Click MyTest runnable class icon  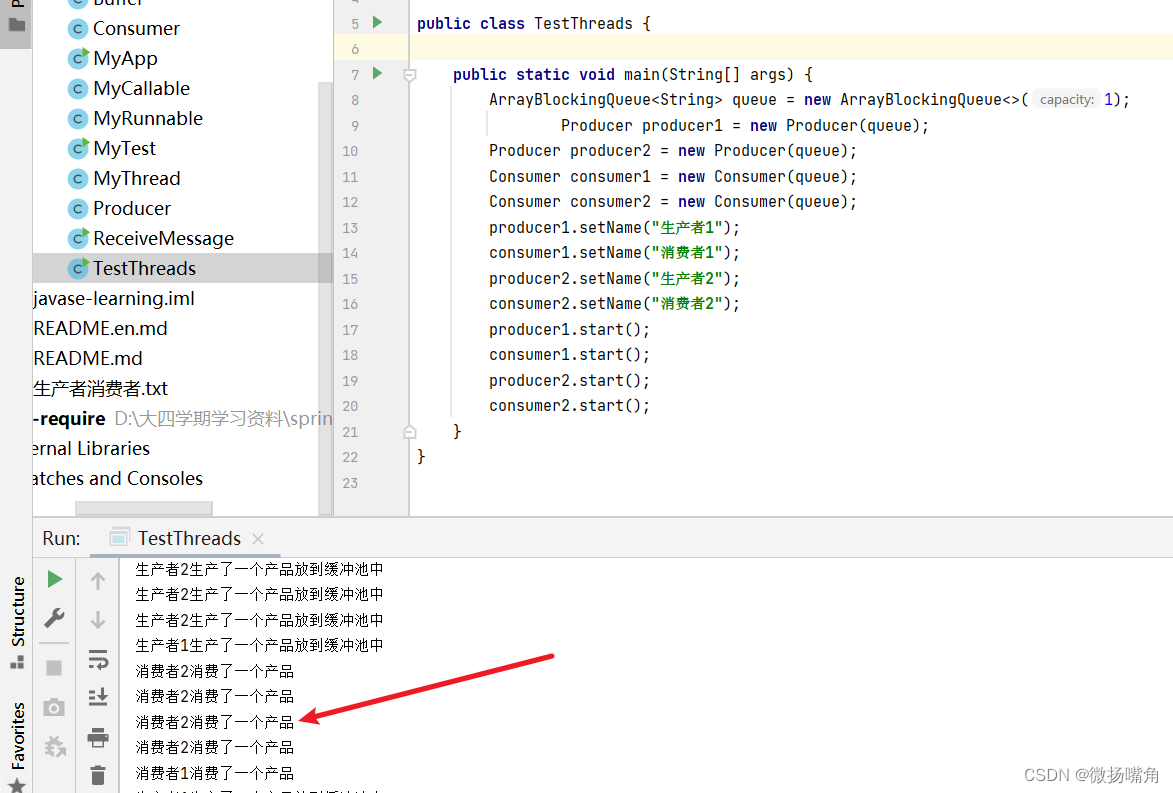(x=78, y=147)
